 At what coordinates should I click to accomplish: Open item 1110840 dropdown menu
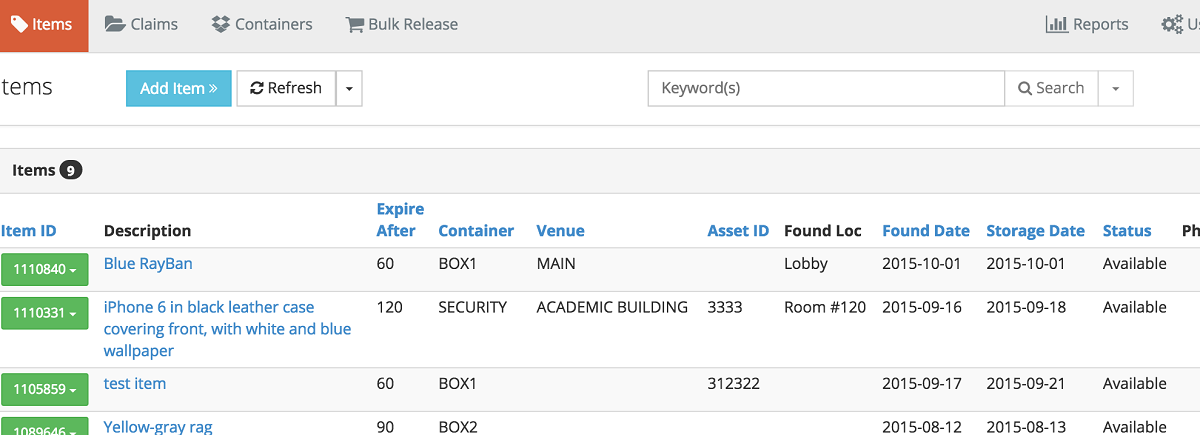pyautogui.click(x=44, y=270)
